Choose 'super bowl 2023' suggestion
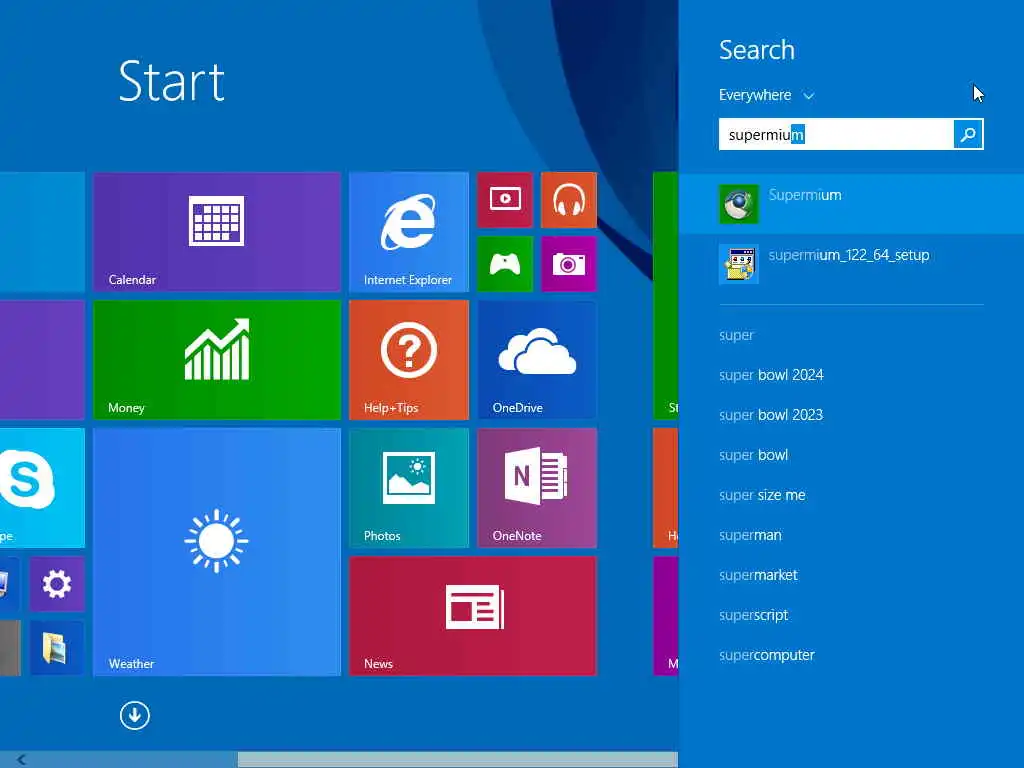The width and height of the screenshot is (1024, 768). click(x=771, y=415)
